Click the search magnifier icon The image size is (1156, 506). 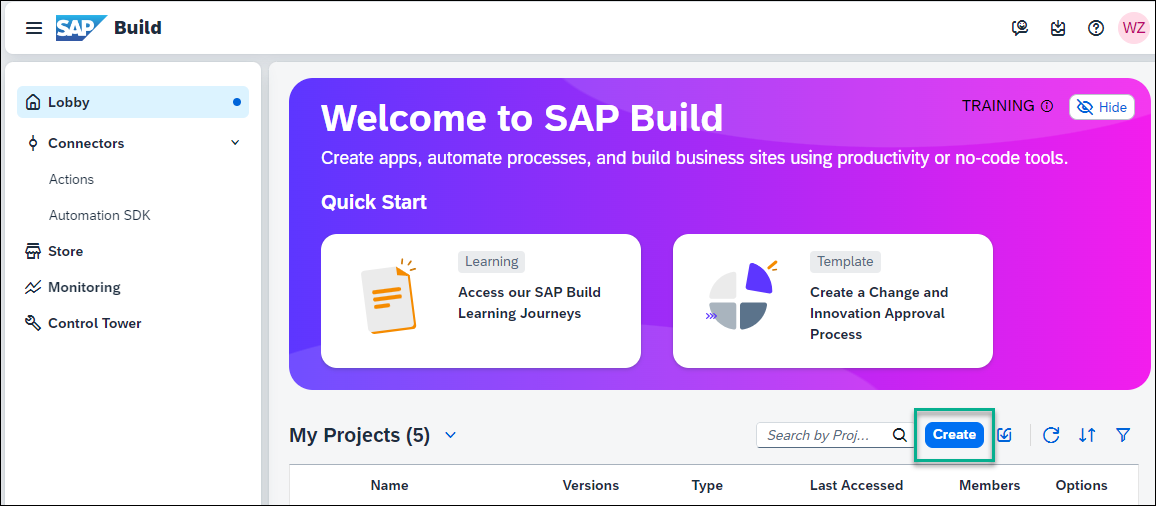(899, 435)
